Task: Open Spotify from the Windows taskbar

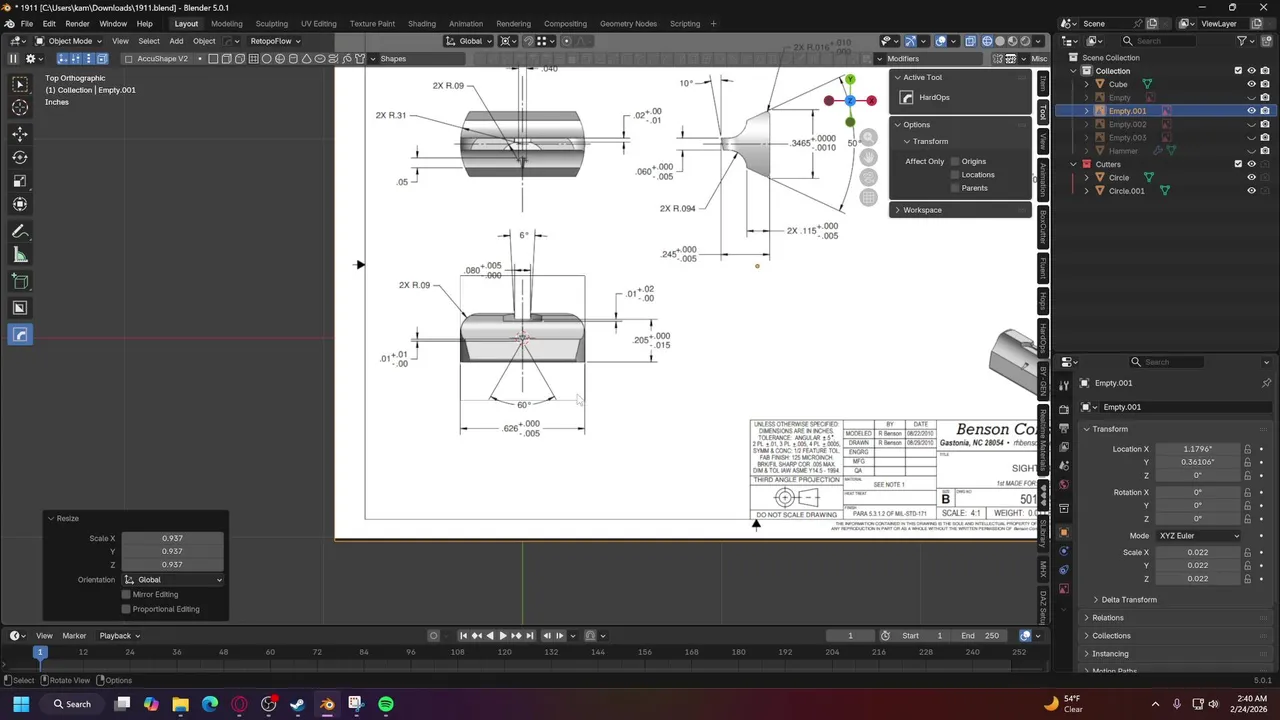Action: pyautogui.click(x=386, y=704)
